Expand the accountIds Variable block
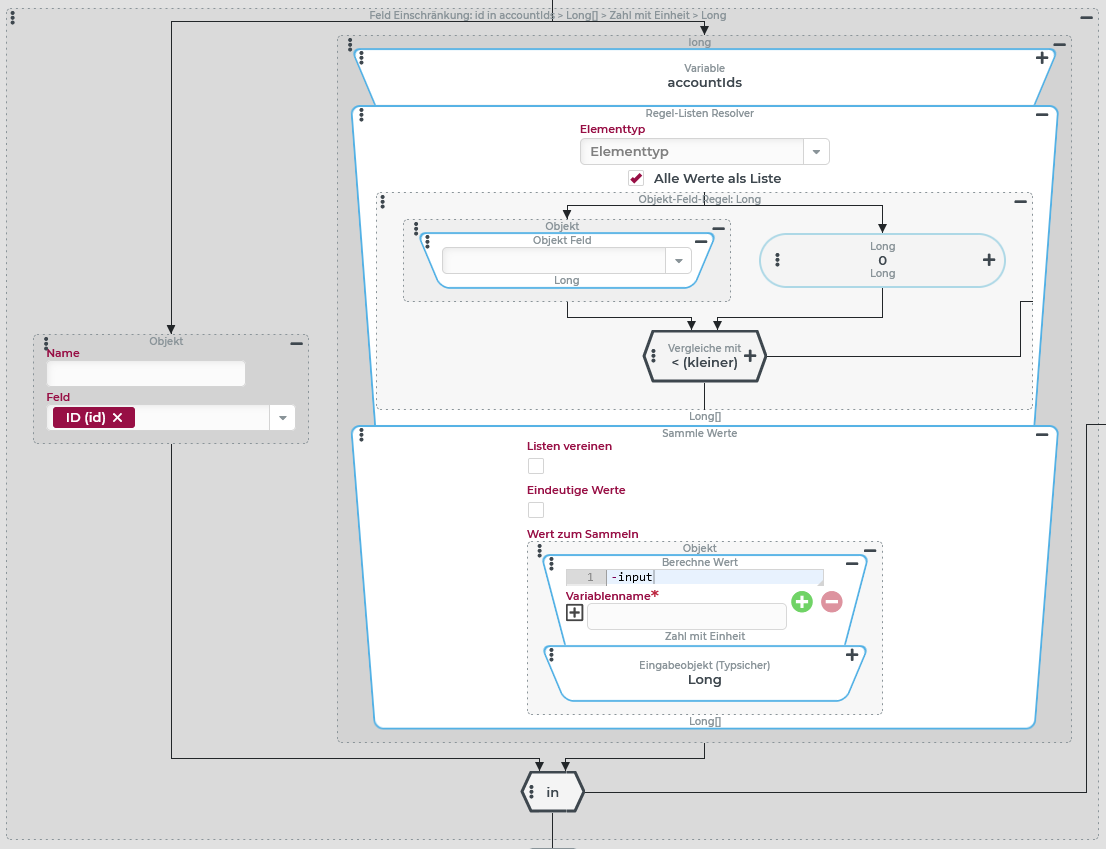Image resolution: width=1106 pixels, height=849 pixels. click(1041, 58)
